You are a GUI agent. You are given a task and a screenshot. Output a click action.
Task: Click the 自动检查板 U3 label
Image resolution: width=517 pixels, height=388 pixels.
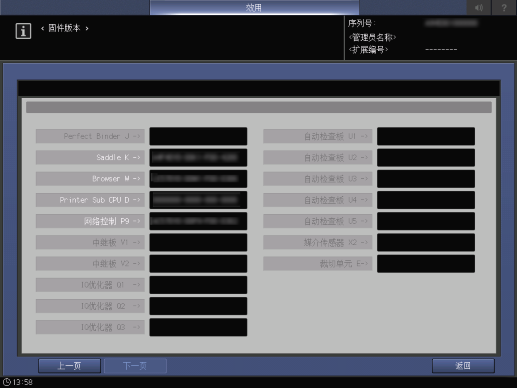[318, 179]
